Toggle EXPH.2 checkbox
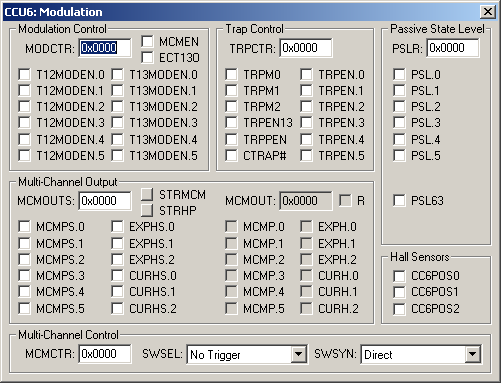 point(306,259)
